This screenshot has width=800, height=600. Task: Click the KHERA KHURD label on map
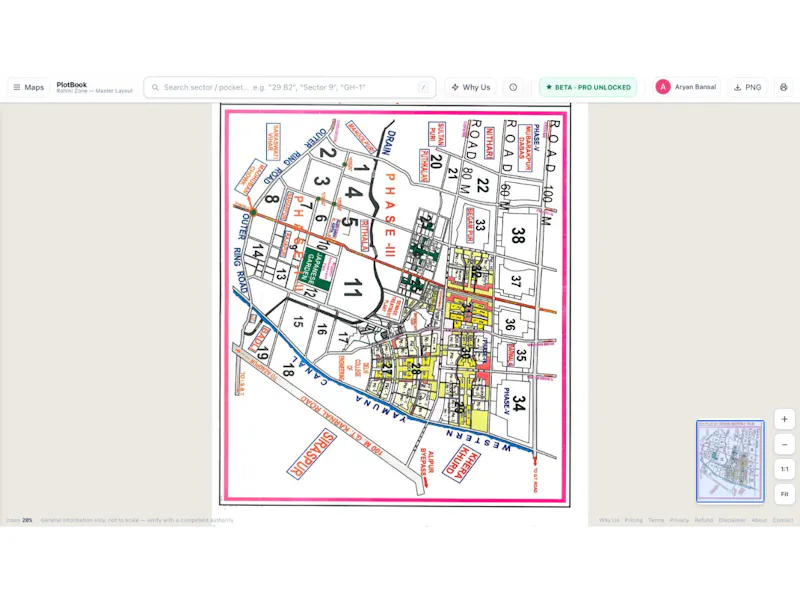pyautogui.click(x=461, y=463)
